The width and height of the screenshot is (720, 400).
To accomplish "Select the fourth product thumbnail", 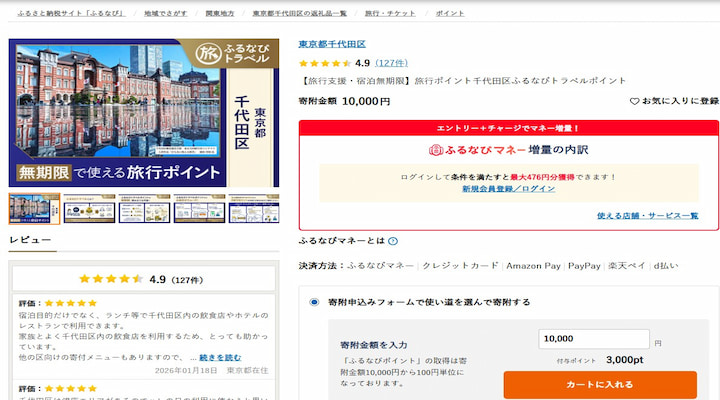I will [x=200, y=208].
